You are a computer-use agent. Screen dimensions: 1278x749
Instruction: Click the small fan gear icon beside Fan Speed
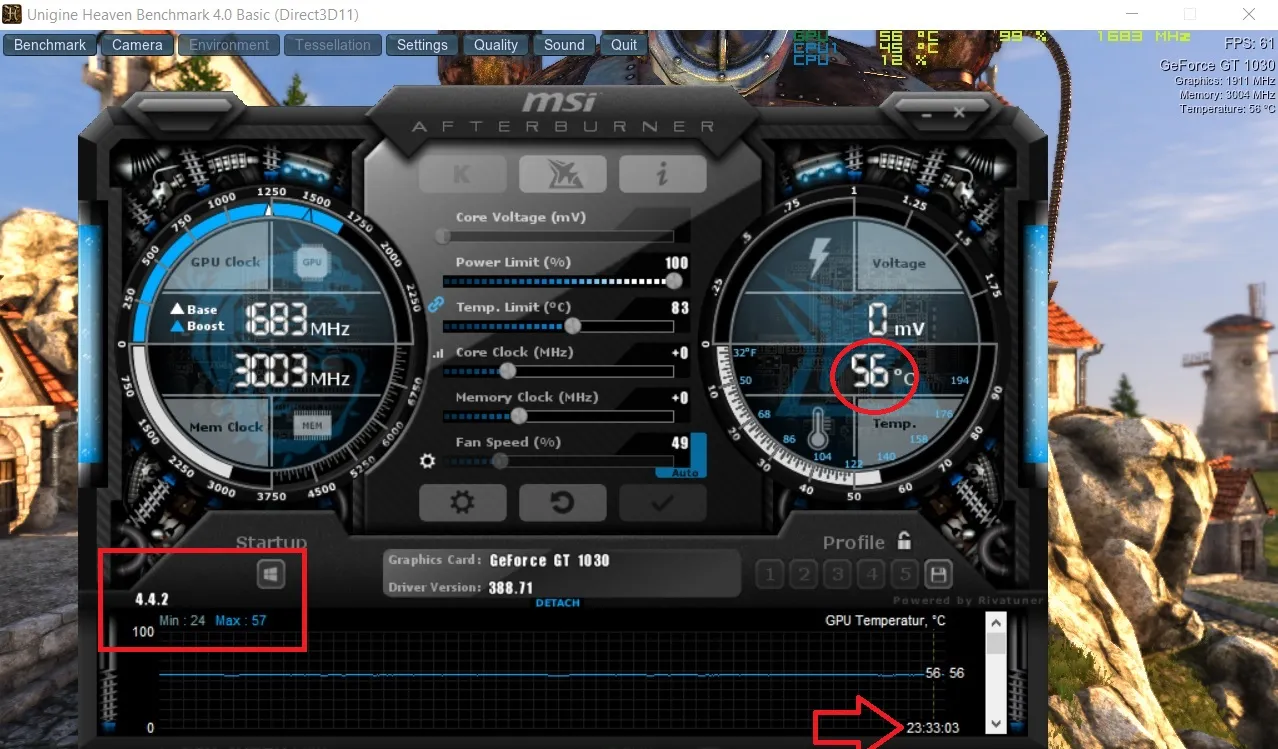point(428,461)
